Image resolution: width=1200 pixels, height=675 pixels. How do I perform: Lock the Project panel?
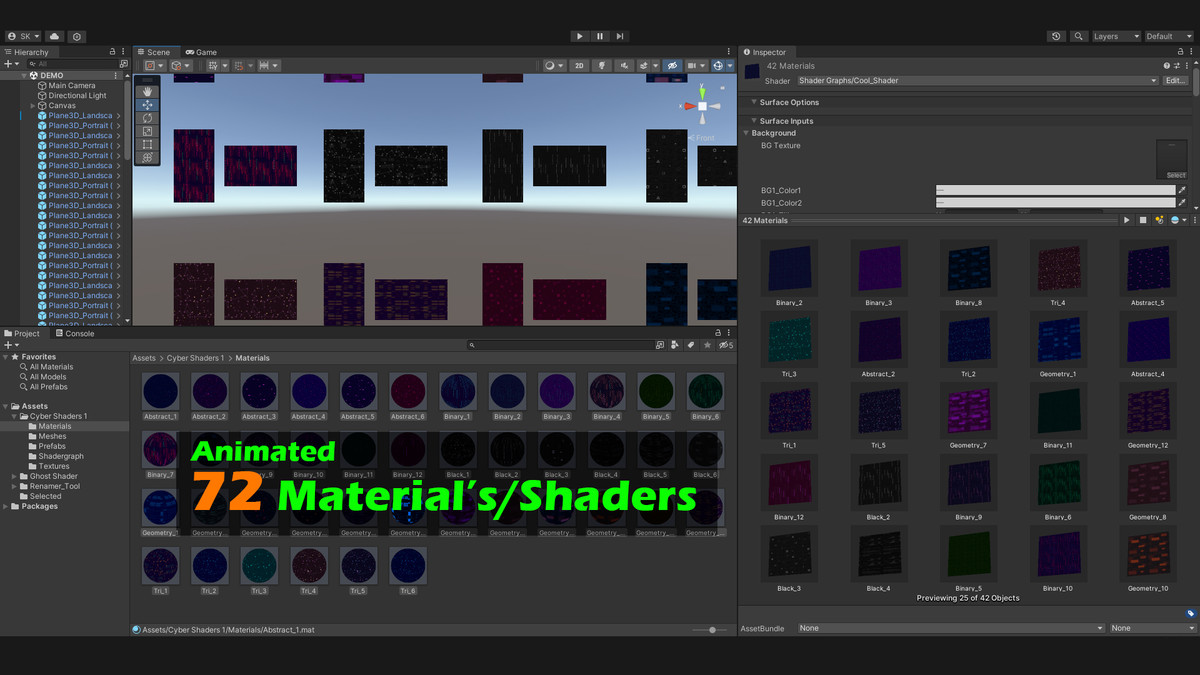[718, 333]
